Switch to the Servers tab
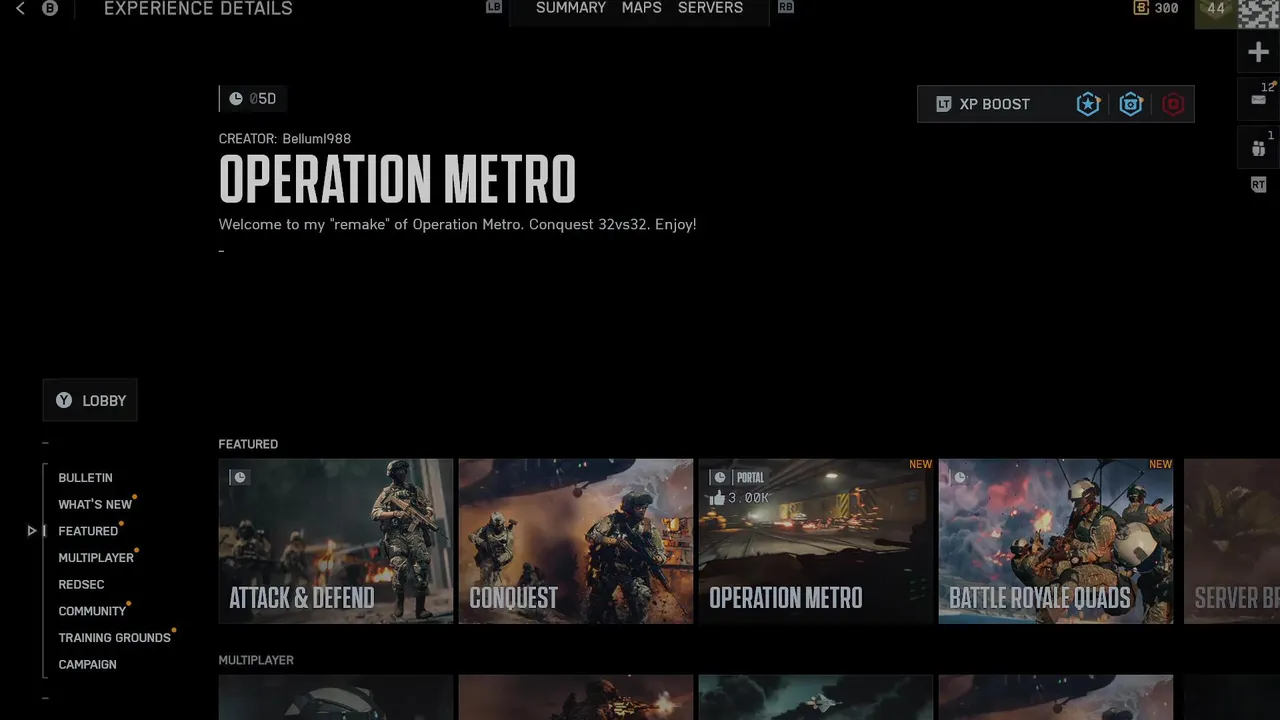Image resolution: width=1280 pixels, height=720 pixels. click(x=710, y=8)
